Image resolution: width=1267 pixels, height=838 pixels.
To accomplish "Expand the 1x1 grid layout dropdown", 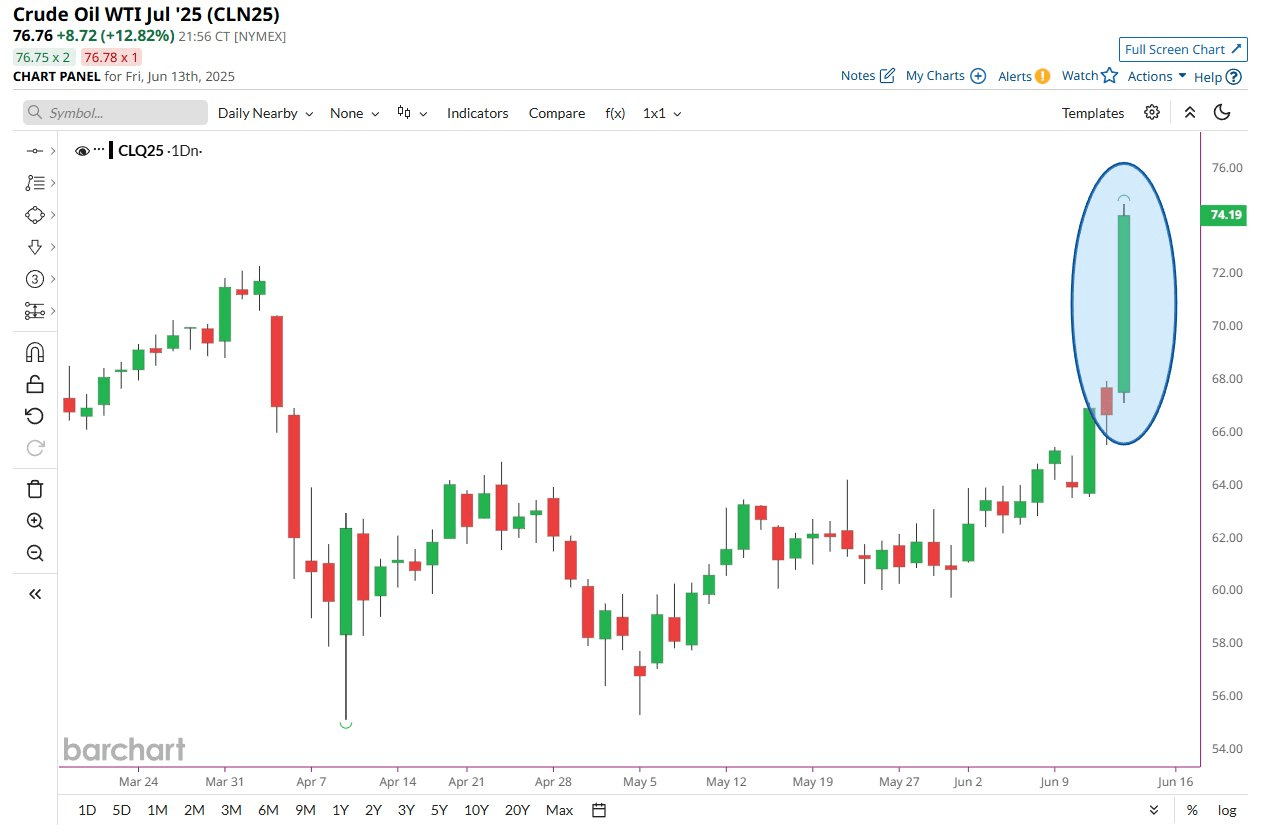I will [x=661, y=113].
